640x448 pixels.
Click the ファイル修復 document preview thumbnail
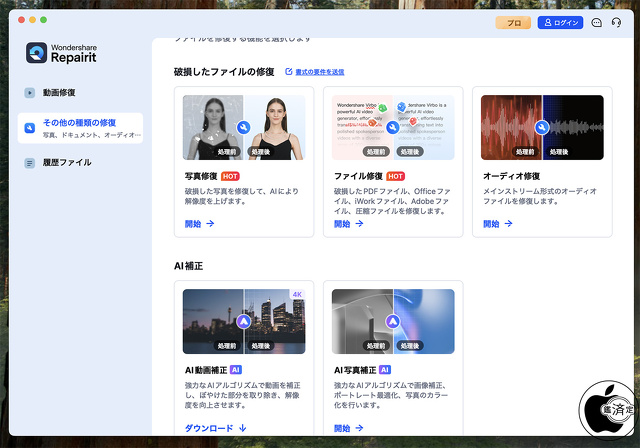(393, 127)
